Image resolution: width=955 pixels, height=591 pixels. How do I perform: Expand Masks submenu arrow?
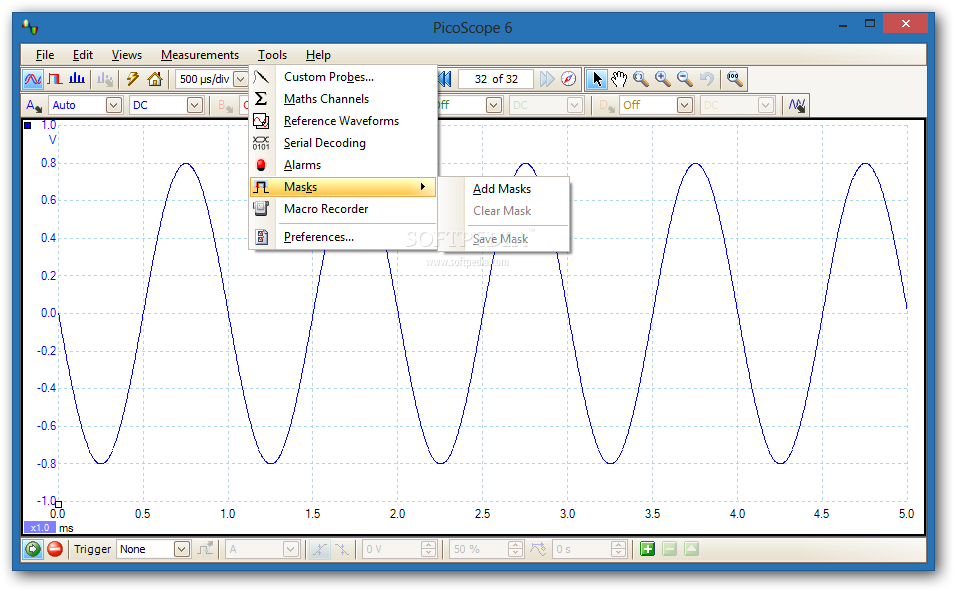423,186
